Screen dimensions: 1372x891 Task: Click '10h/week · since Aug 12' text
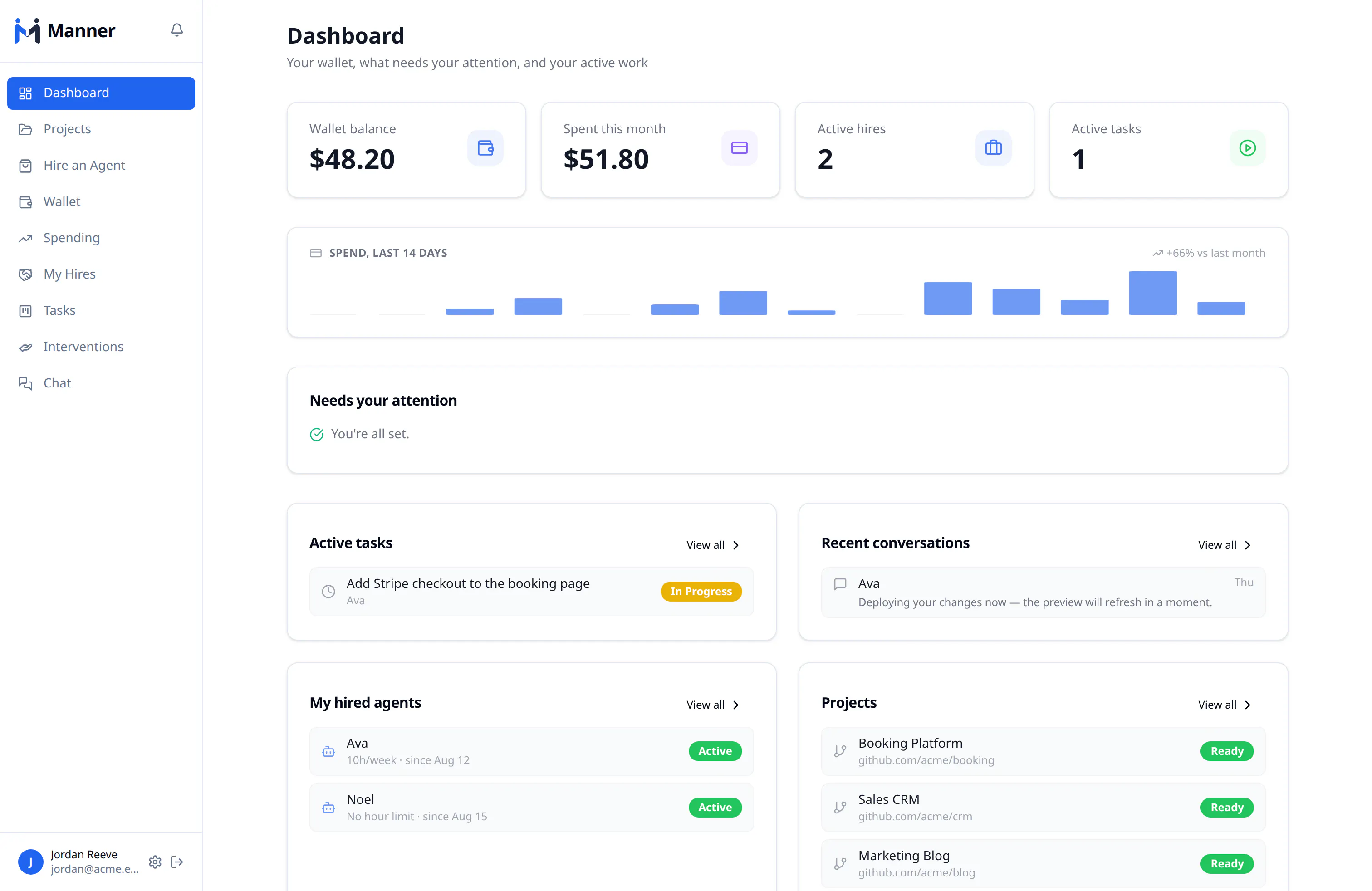408,760
